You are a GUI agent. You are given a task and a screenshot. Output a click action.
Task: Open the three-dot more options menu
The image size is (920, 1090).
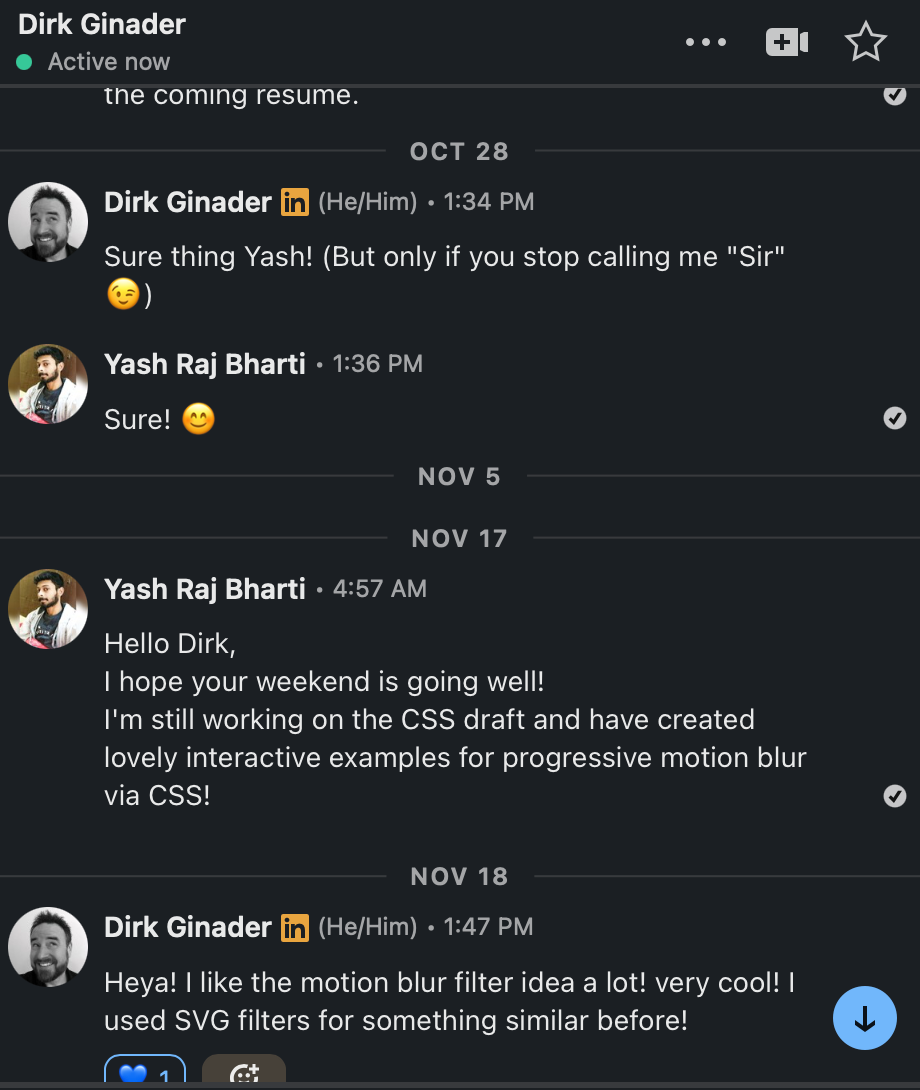[x=706, y=42]
